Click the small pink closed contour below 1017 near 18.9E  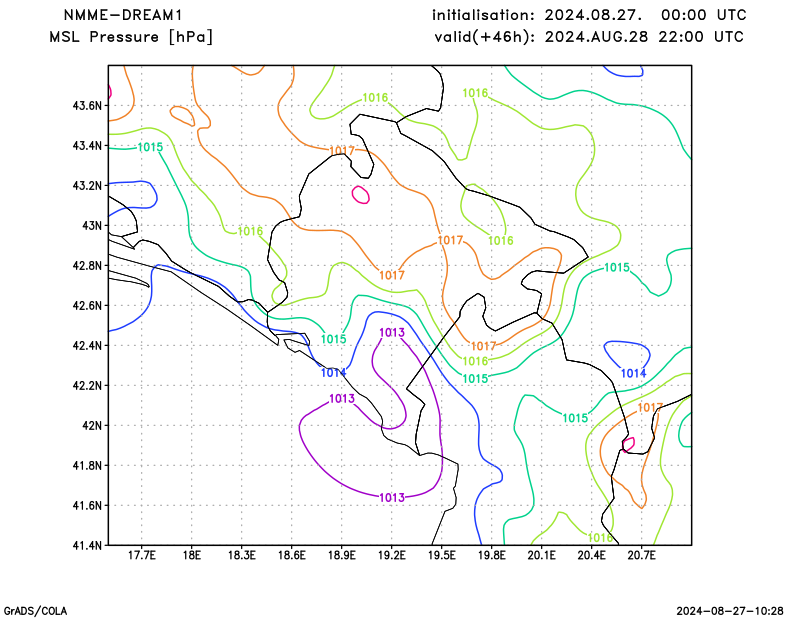click(x=361, y=194)
